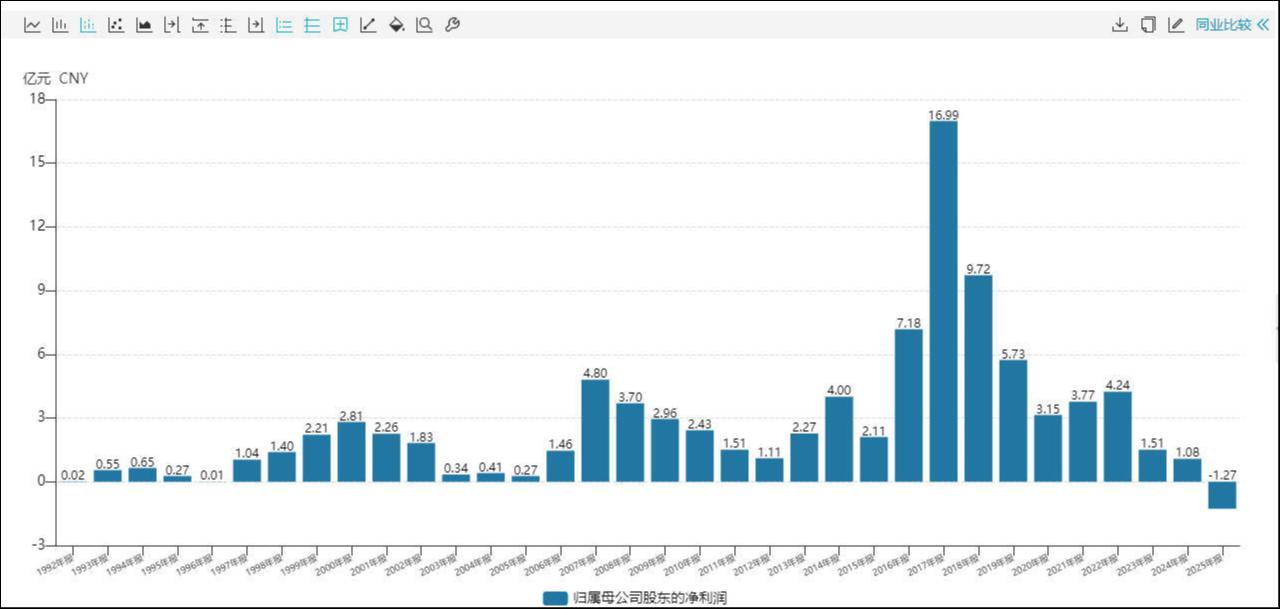This screenshot has width=1280, height=609.
Task: Click the magnifier zoom chart icon
Action: point(424,25)
